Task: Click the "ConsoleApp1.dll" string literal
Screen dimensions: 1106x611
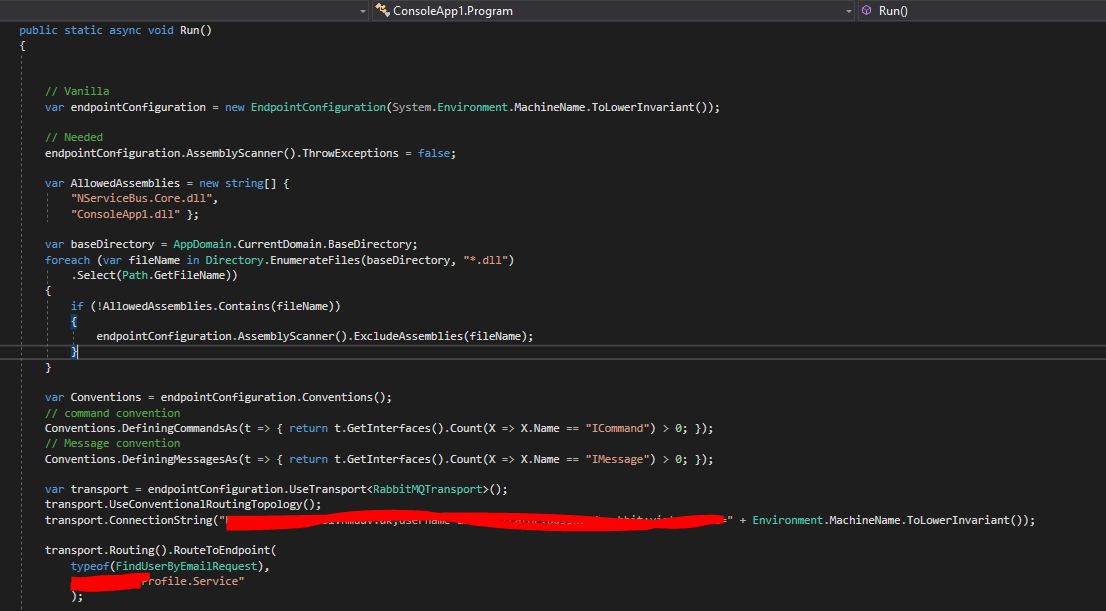Action: [123, 213]
